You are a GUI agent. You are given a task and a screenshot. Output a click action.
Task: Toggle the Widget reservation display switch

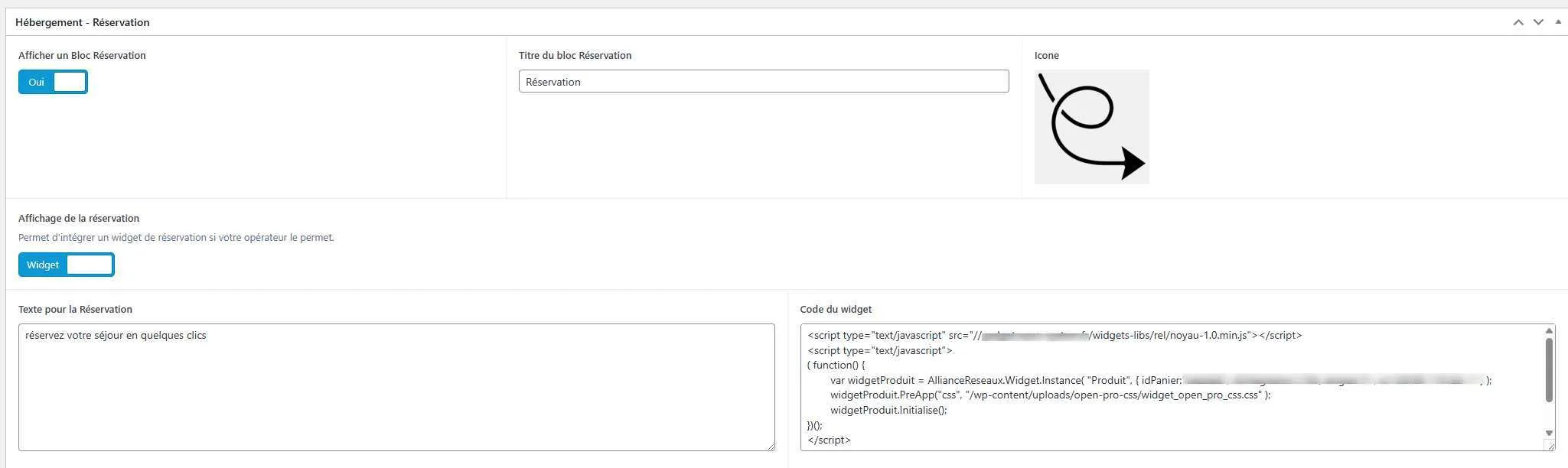[67, 265]
